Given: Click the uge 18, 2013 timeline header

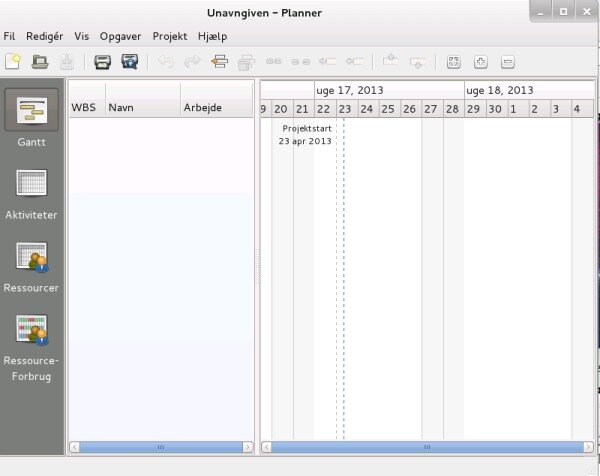Looking at the screenshot, I should [529, 90].
